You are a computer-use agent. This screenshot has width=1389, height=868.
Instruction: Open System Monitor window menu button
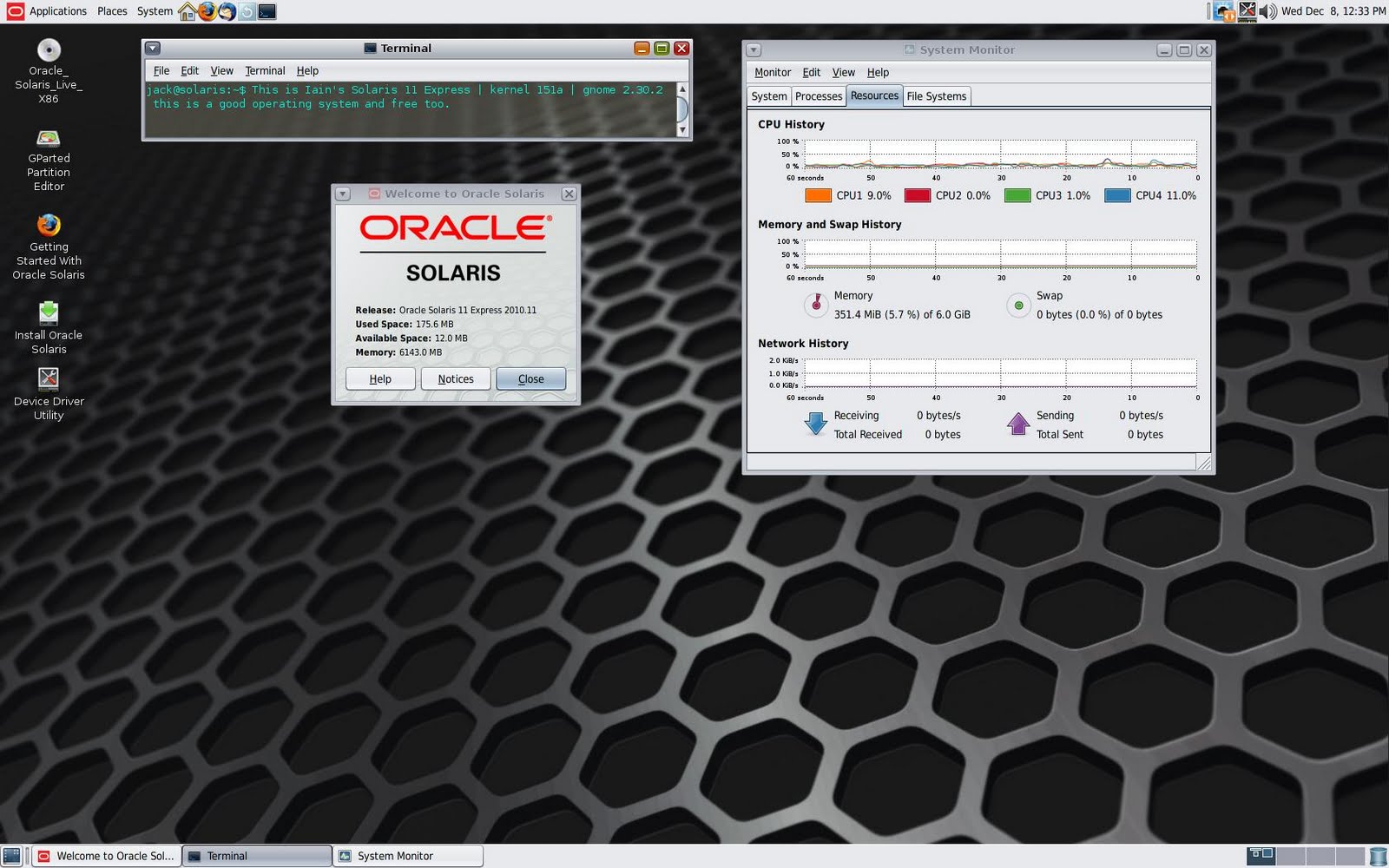(x=754, y=50)
